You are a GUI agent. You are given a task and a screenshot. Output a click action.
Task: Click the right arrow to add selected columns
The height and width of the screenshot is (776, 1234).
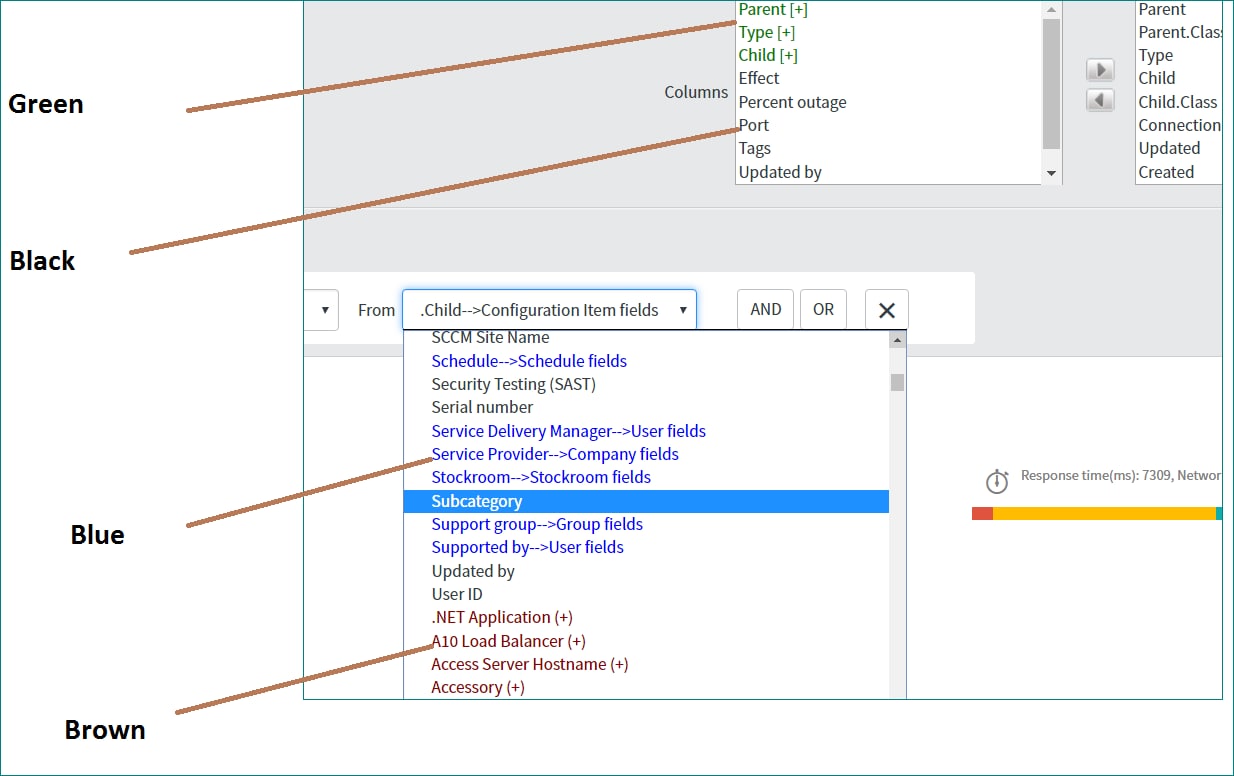(1100, 69)
